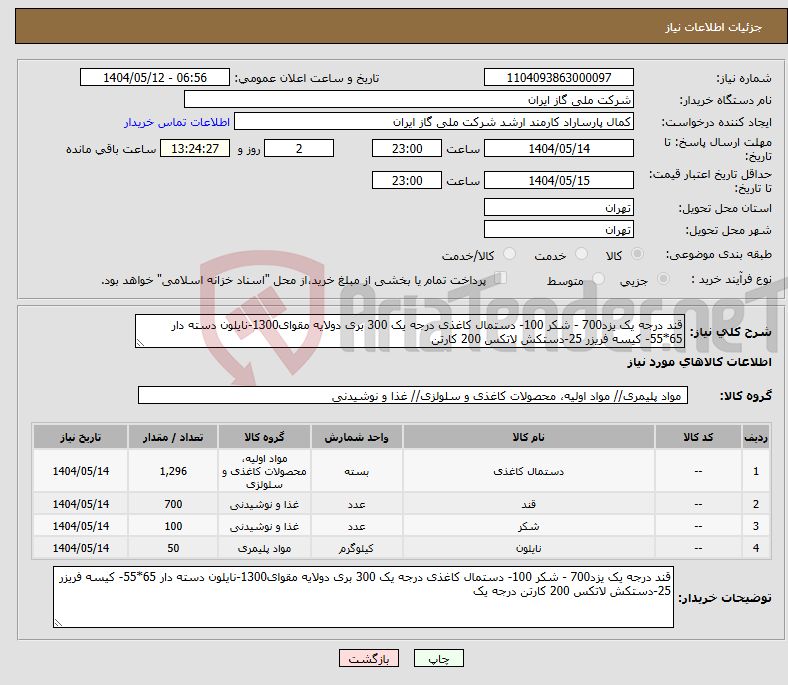The height and width of the screenshot is (685, 788).
Task: Click the response deadline date 1404/05/14 field
Action: click(x=558, y=148)
